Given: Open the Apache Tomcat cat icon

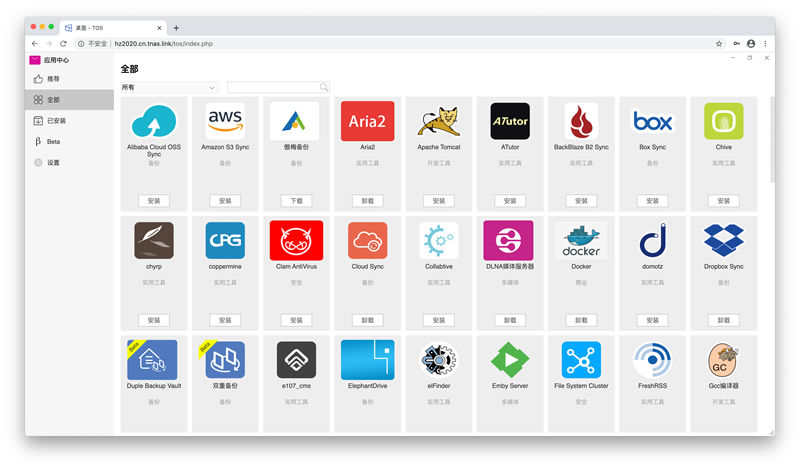Looking at the screenshot, I should coord(439,121).
